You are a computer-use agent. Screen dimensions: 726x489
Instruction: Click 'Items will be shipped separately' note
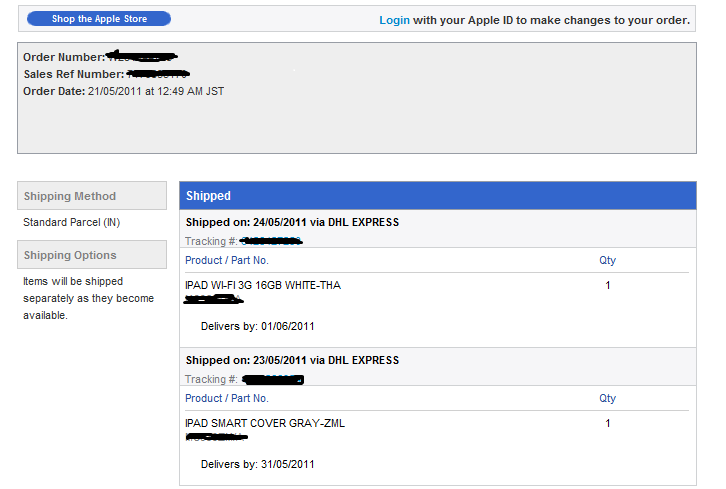click(88, 298)
